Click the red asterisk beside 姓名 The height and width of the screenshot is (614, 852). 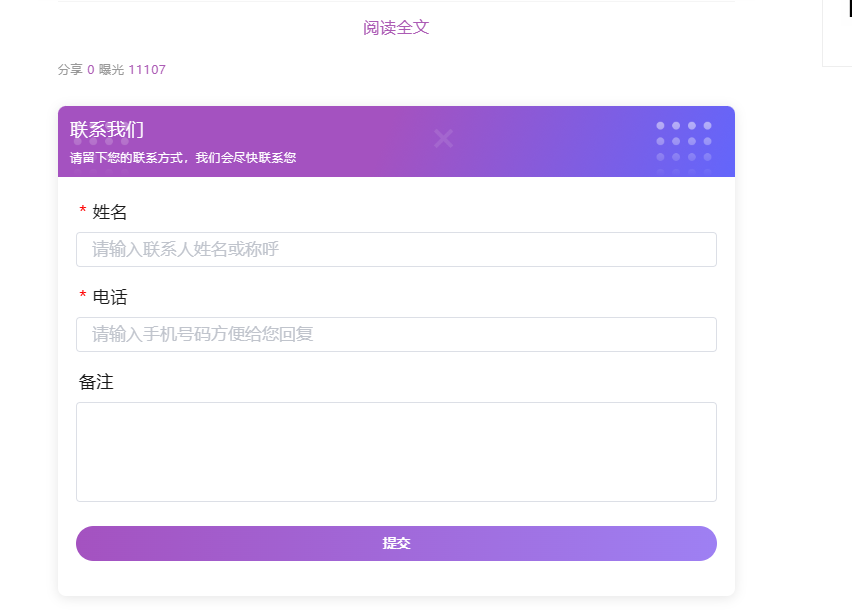click(x=83, y=210)
